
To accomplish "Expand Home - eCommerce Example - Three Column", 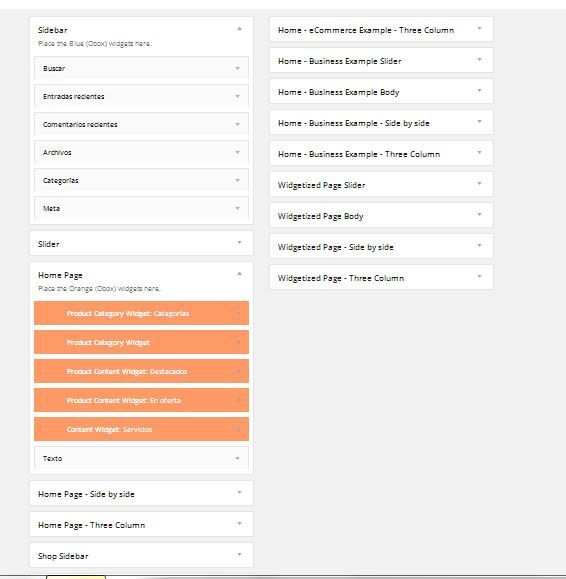I will coord(479,28).
